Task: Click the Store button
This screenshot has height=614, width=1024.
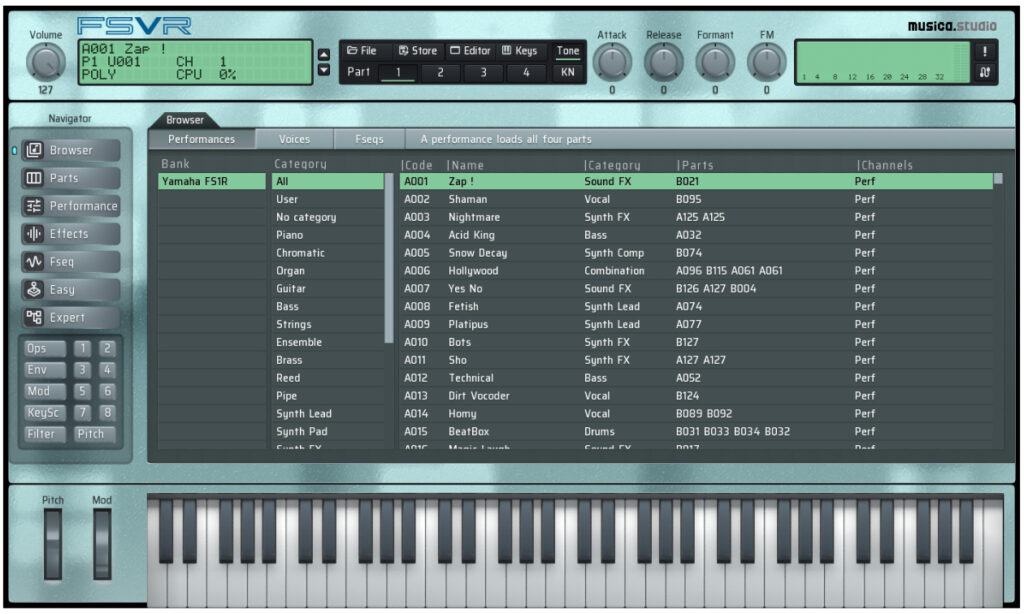Action: [x=418, y=50]
